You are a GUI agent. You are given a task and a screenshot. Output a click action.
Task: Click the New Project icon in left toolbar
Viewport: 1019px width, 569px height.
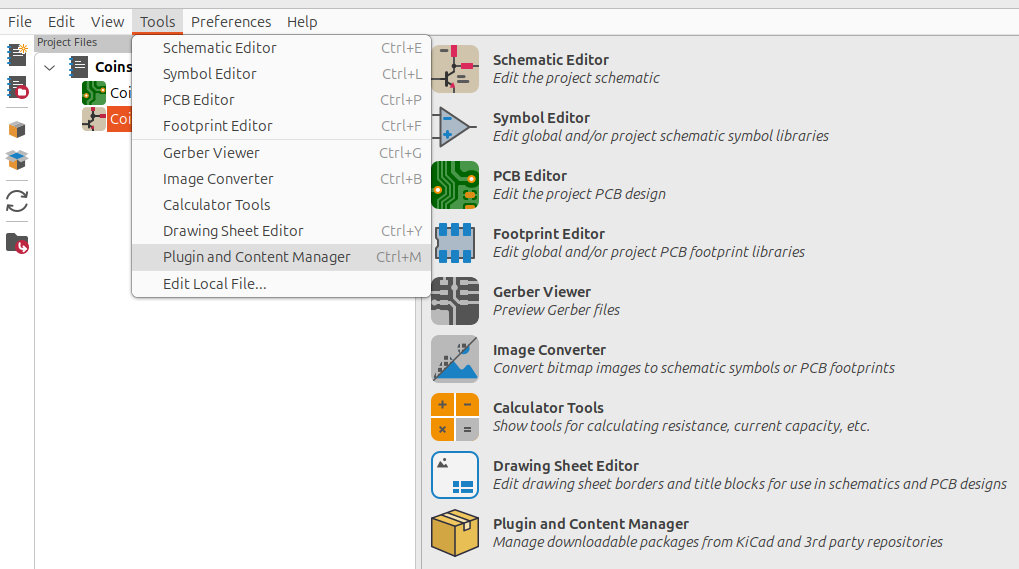[17, 55]
